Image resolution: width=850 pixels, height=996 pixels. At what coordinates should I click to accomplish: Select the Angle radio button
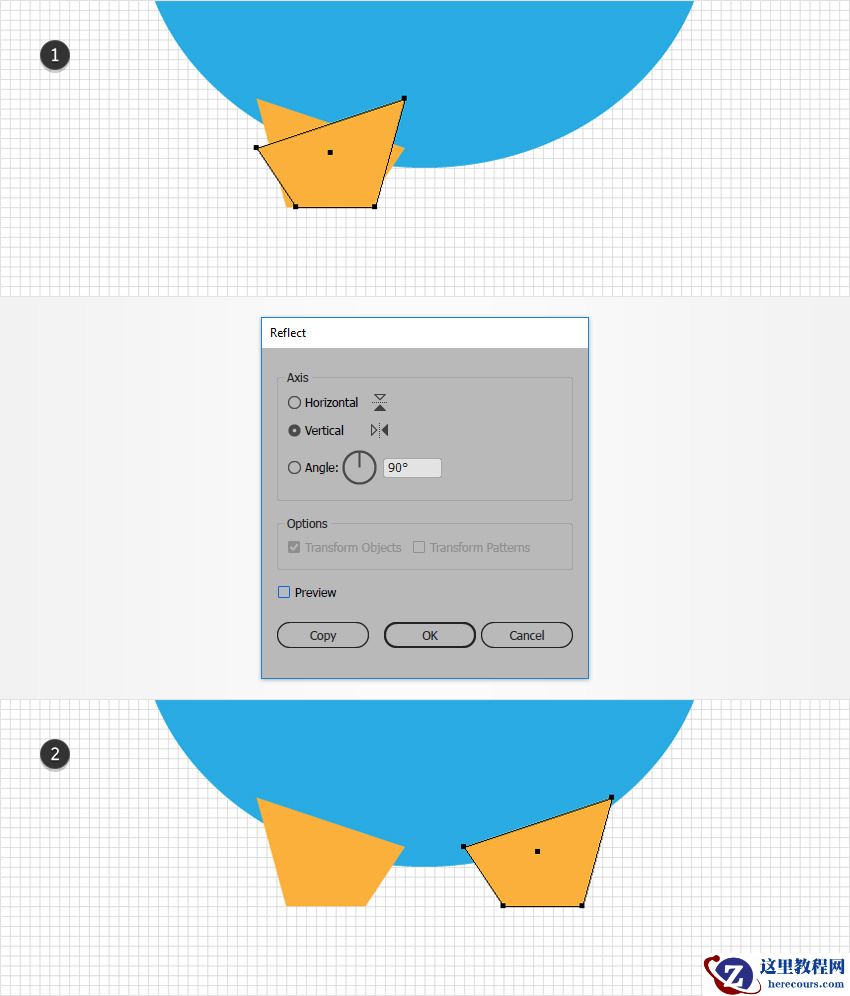click(x=294, y=468)
